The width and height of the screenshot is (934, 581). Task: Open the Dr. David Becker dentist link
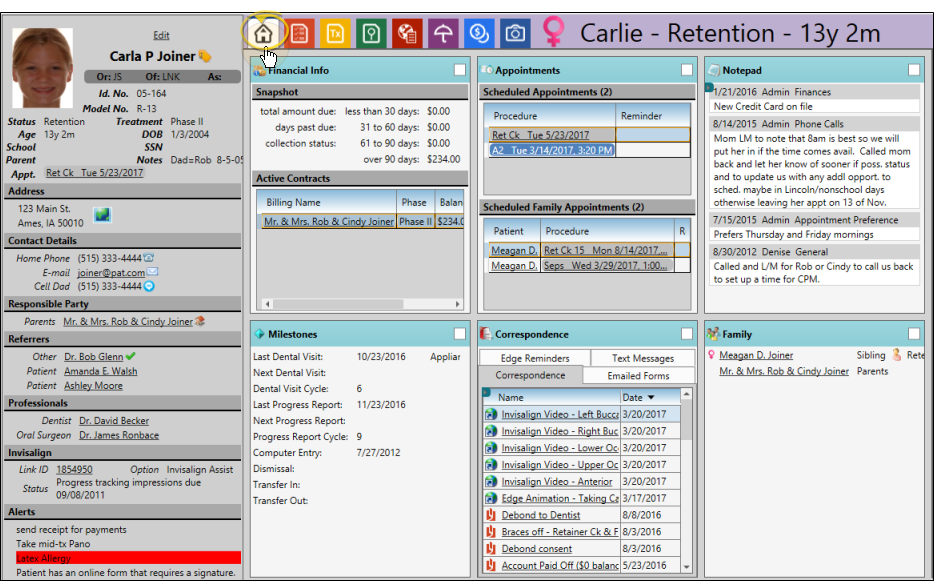click(x=114, y=421)
